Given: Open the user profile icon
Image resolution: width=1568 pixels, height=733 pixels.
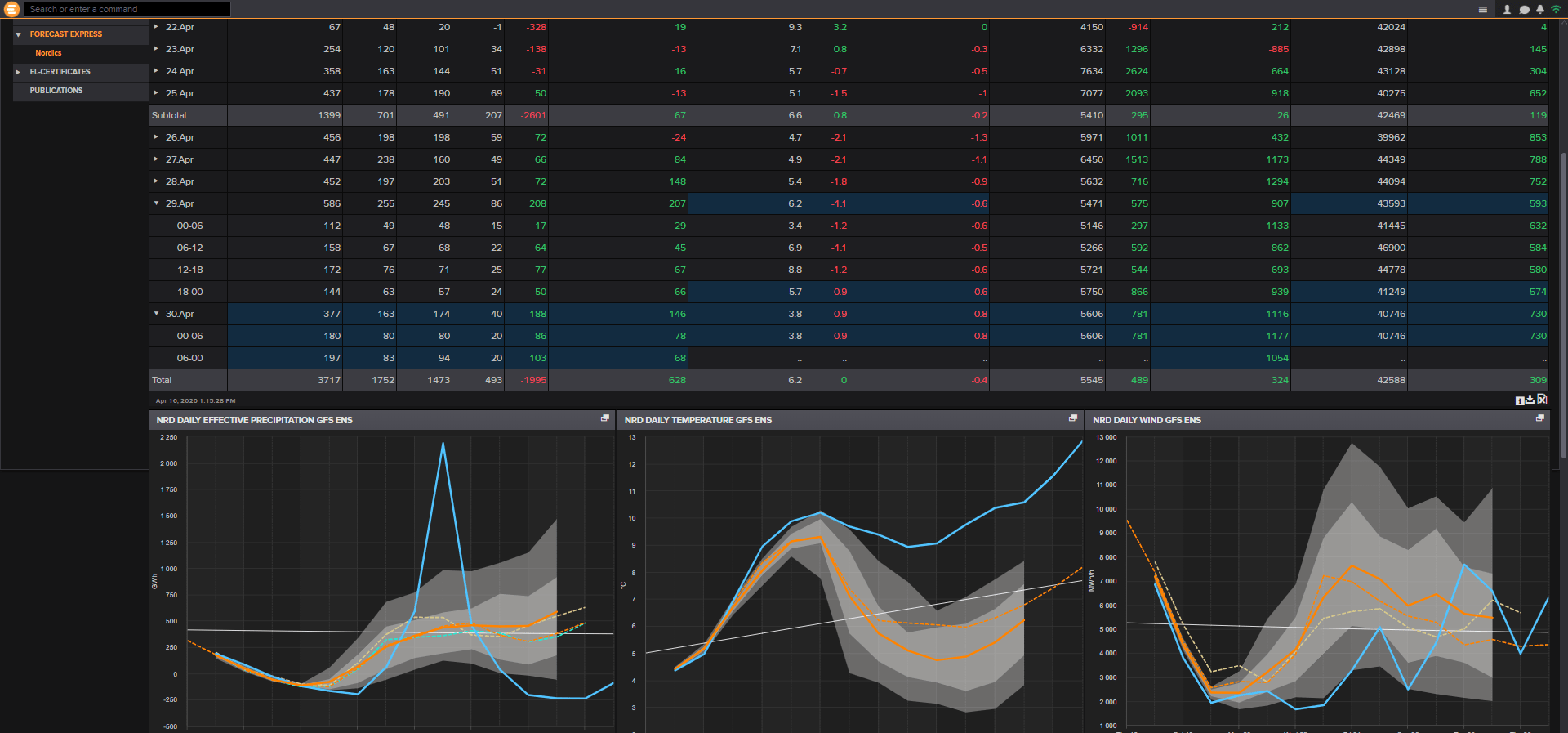Looking at the screenshot, I should pyautogui.click(x=1507, y=10).
